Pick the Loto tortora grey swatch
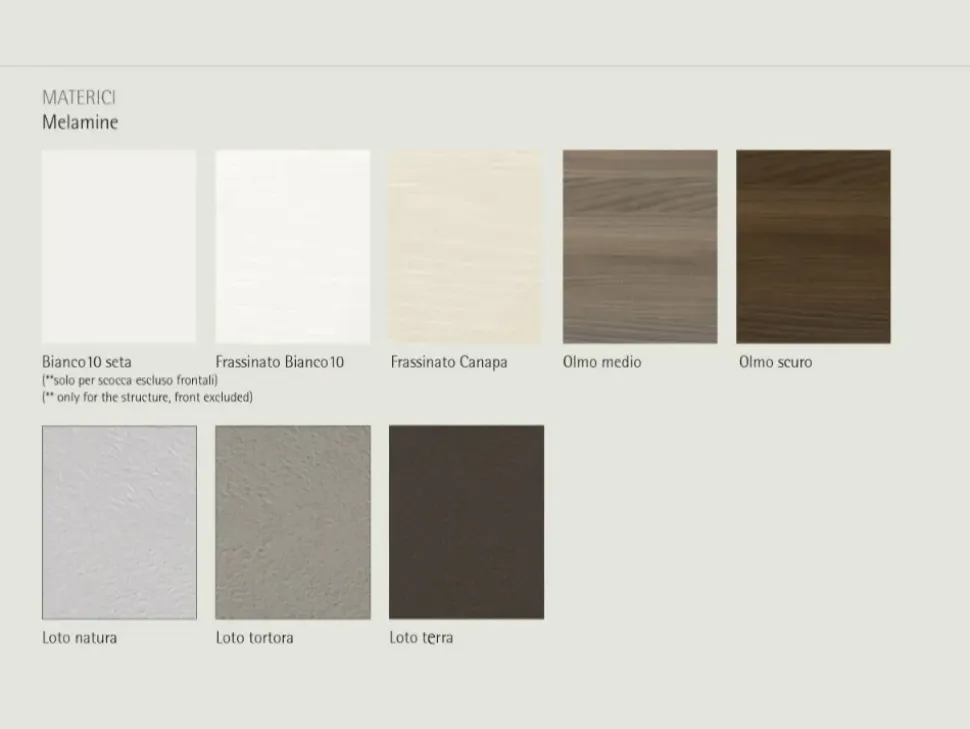Image resolution: width=970 pixels, height=729 pixels. point(292,522)
